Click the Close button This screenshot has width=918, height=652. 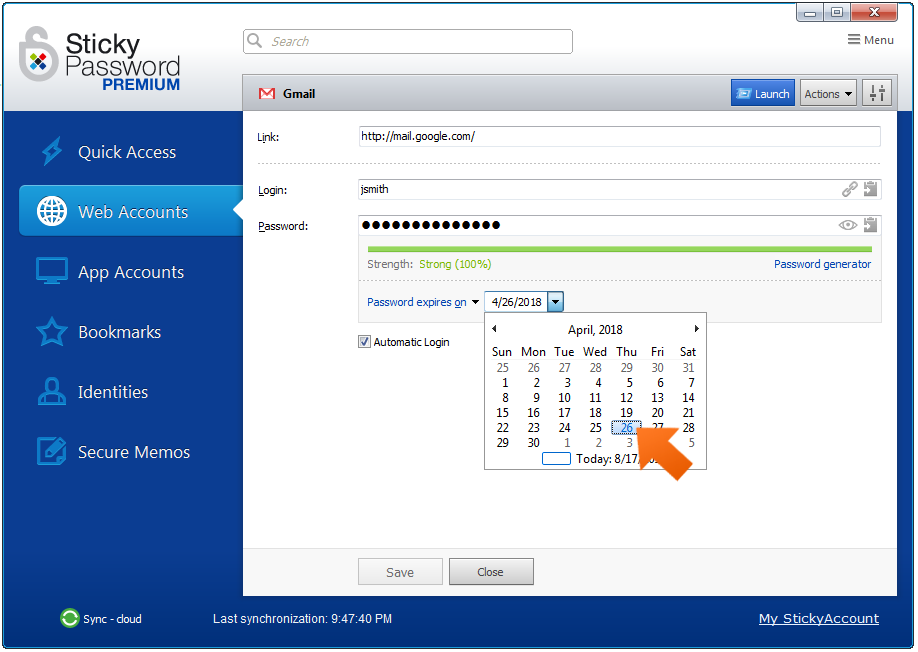point(491,572)
